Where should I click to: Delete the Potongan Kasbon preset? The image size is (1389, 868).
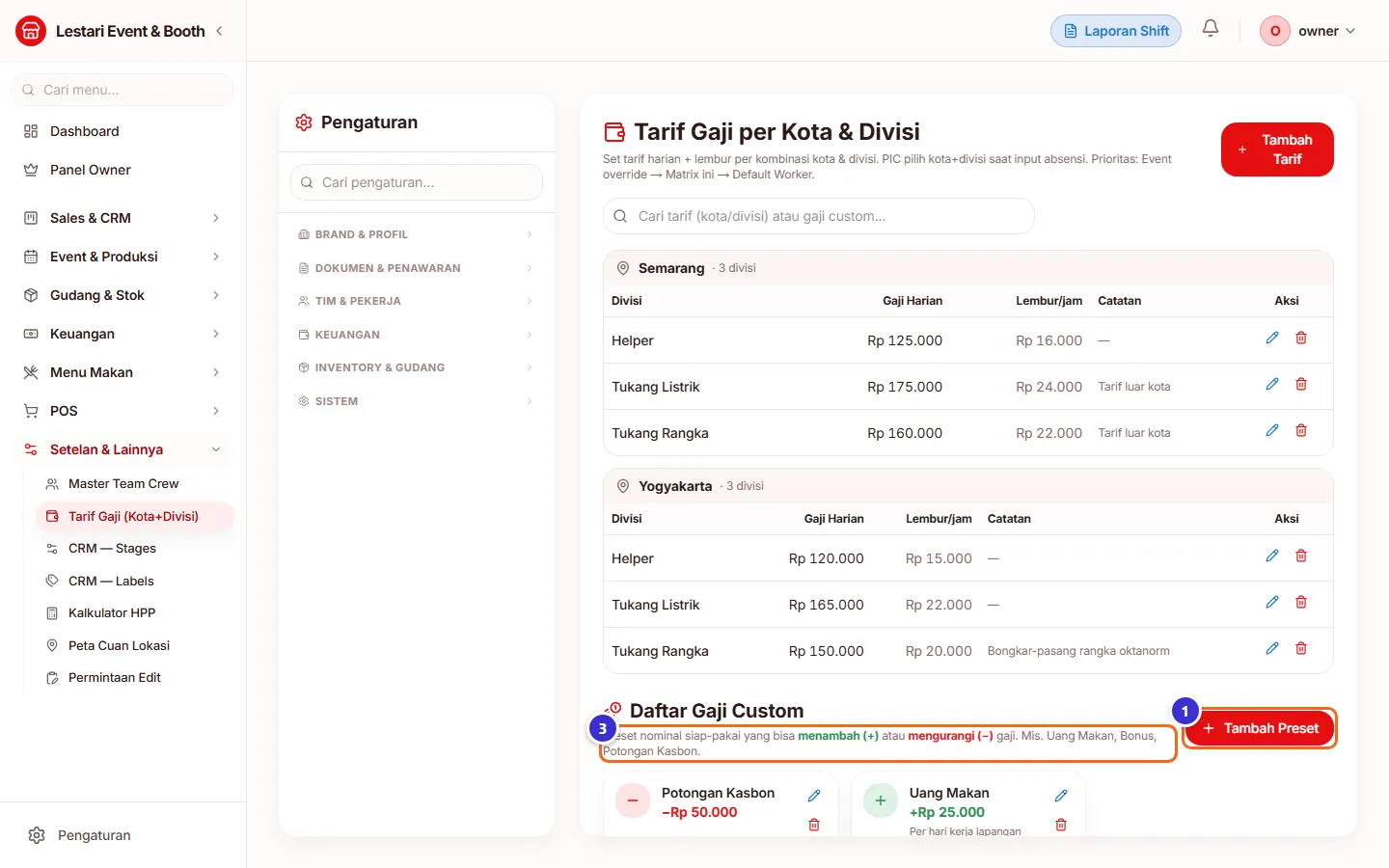point(814,825)
